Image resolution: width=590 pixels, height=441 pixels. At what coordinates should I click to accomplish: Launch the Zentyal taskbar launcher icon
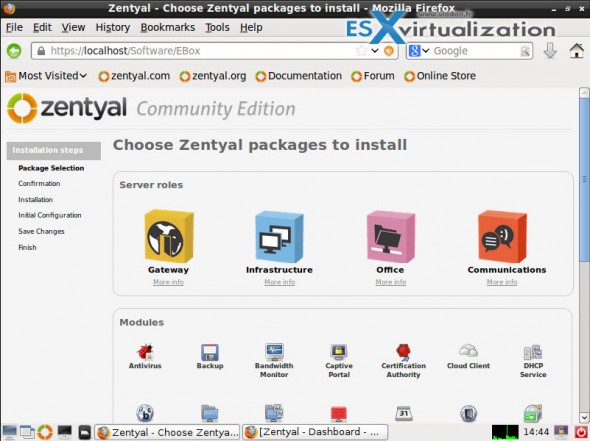pyautogui.click(x=45, y=432)
